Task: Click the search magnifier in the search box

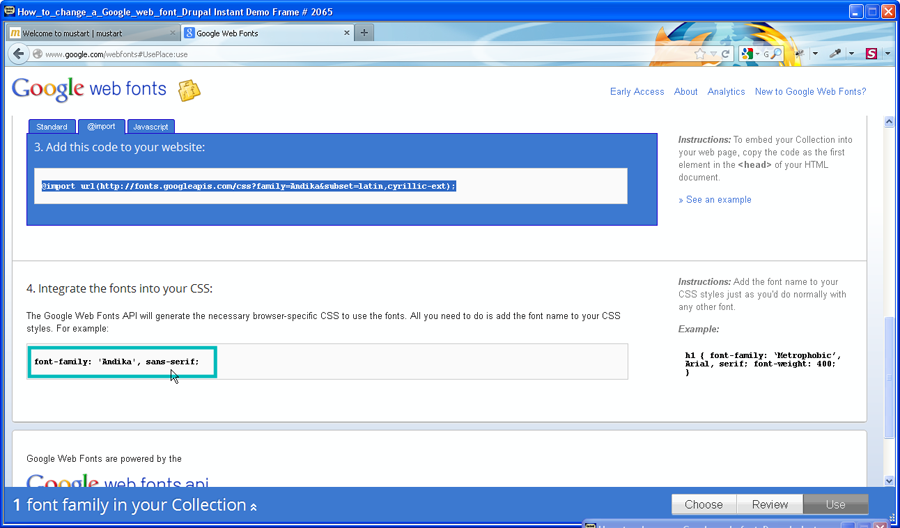Action: point(778,54)
